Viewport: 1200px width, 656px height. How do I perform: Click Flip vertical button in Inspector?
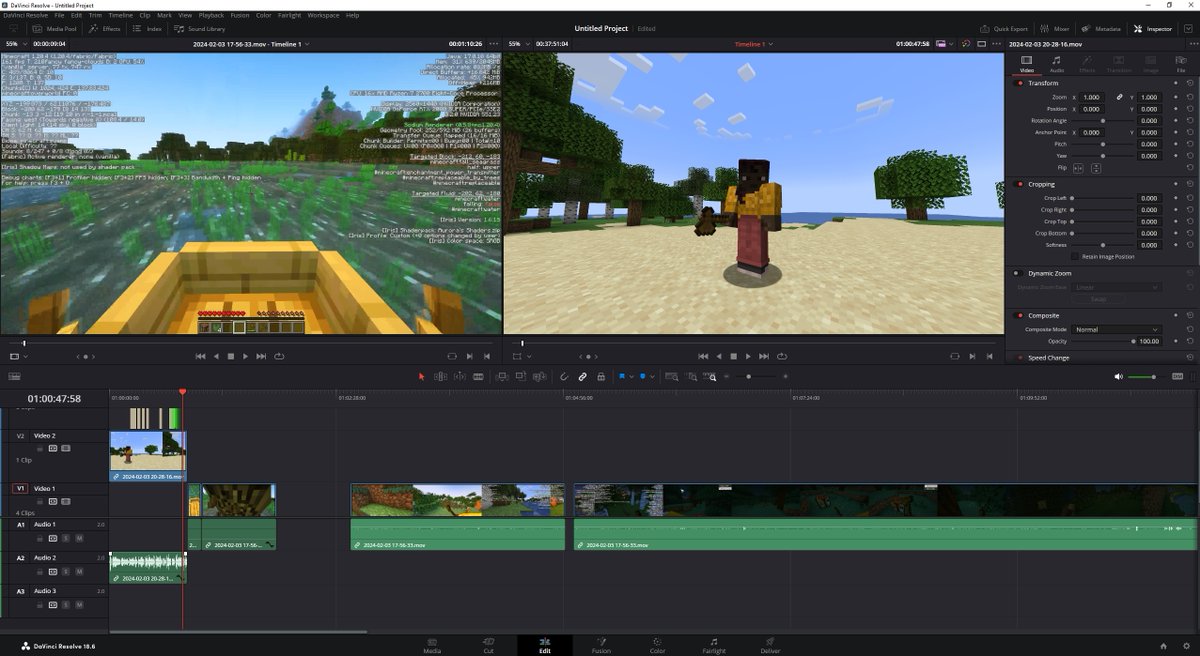pyautogui.click(x=1097, y=167)
